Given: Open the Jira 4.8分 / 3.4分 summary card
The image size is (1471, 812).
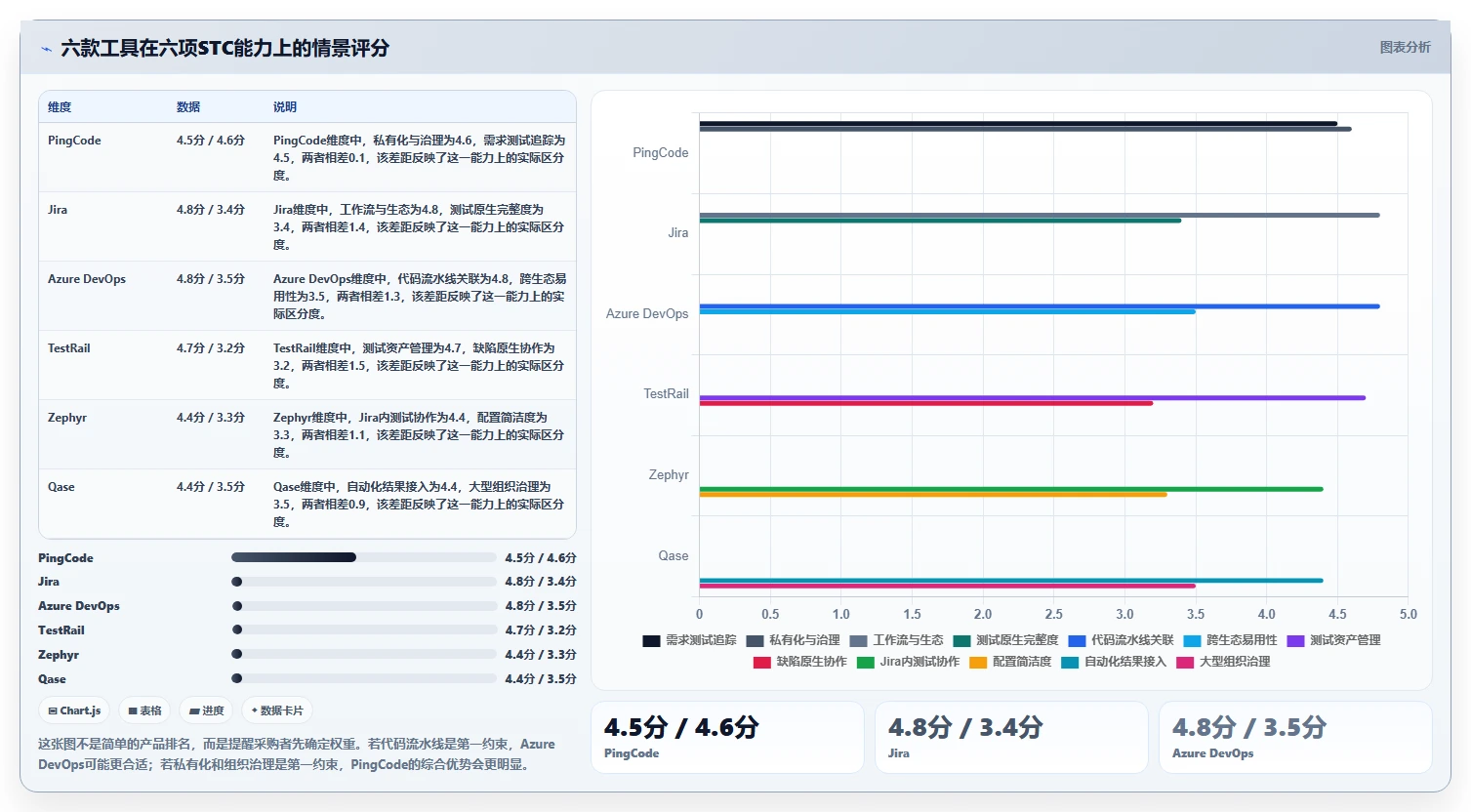Looking at the screenshot, I should (1011, 737).
